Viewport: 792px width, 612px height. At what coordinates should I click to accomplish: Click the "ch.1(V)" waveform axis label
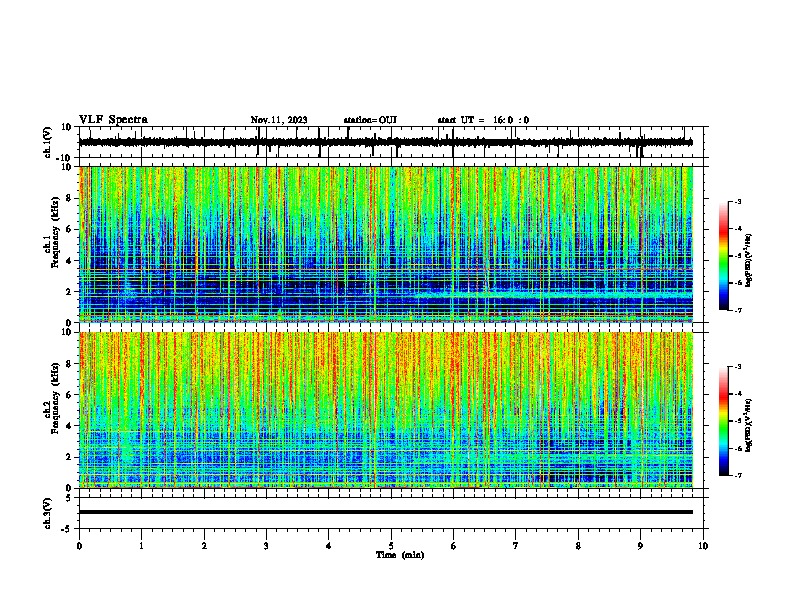coord(48,142)
